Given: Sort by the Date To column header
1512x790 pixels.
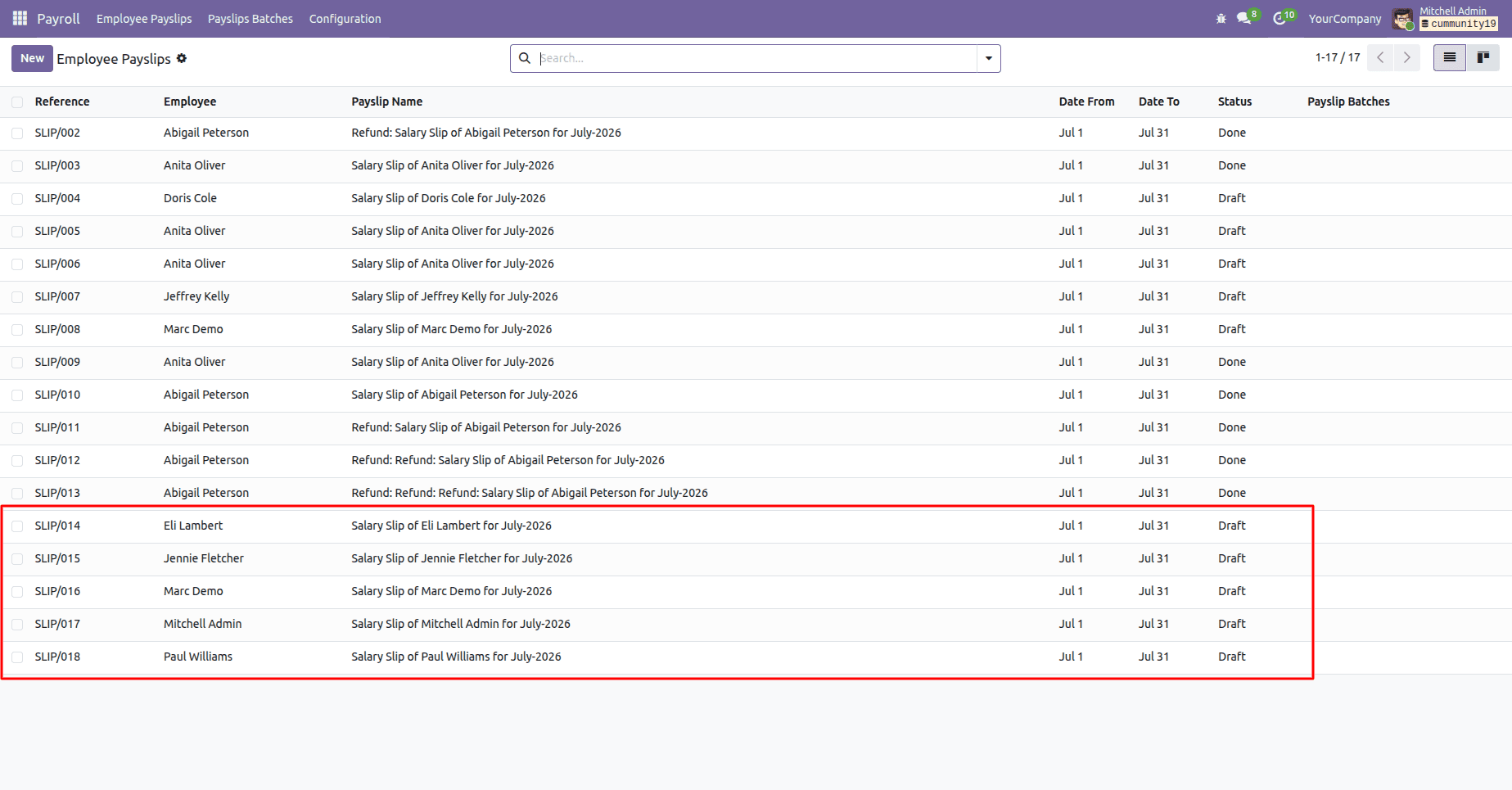Looking at the screenshot, I should click(x=1159, y=102).
